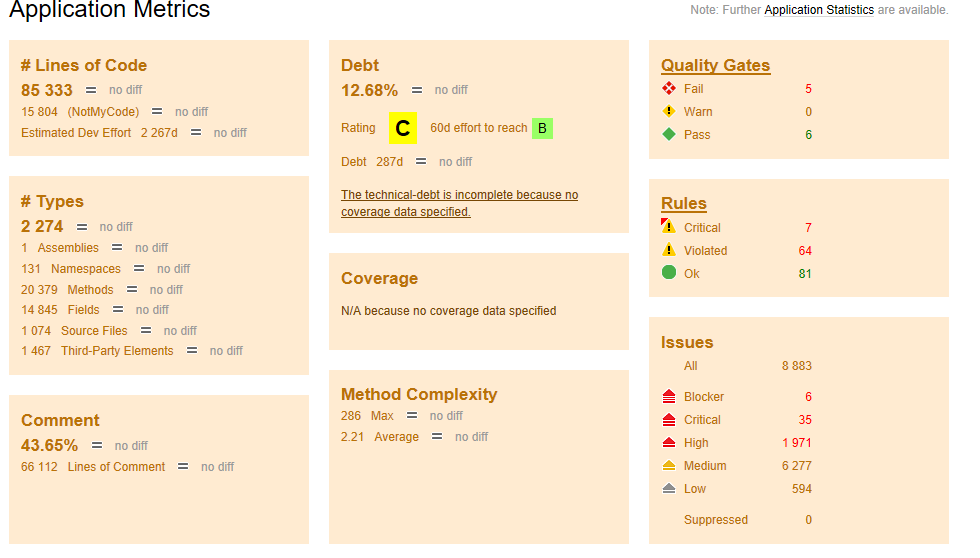Click the 60d effort to reach text
The width and height of the screenshot is (980, 558).
tap(479, 128)
